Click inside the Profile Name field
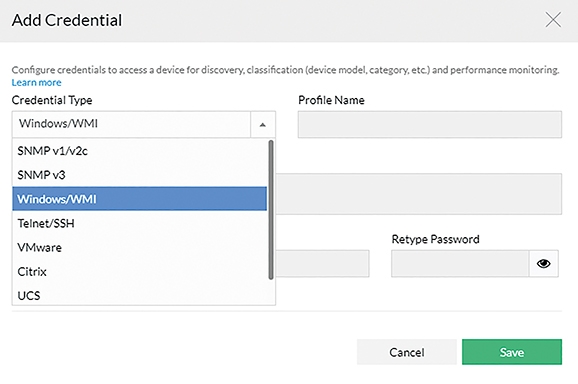 tap(430, 125)
